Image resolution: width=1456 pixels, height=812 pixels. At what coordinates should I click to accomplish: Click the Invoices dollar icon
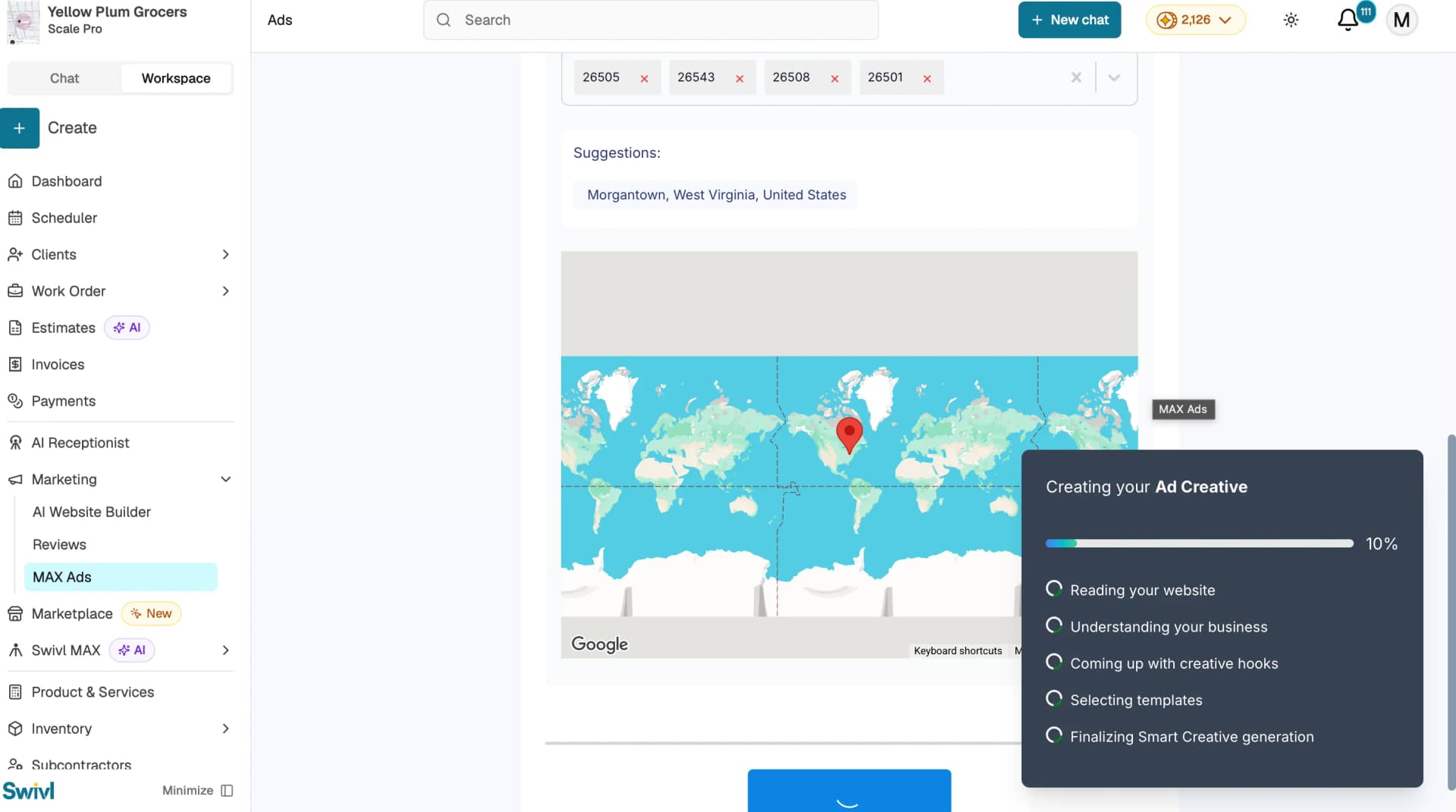(15, 365)
